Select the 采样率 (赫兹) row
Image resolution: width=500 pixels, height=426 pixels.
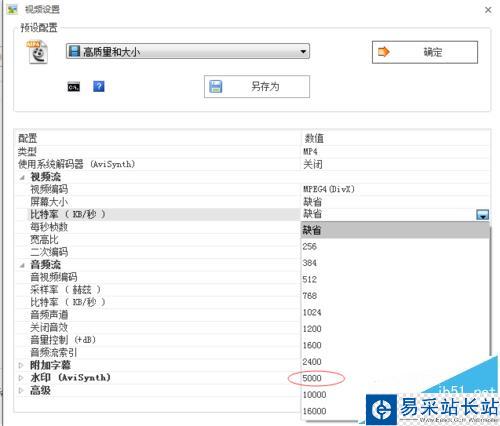point(158,290)
